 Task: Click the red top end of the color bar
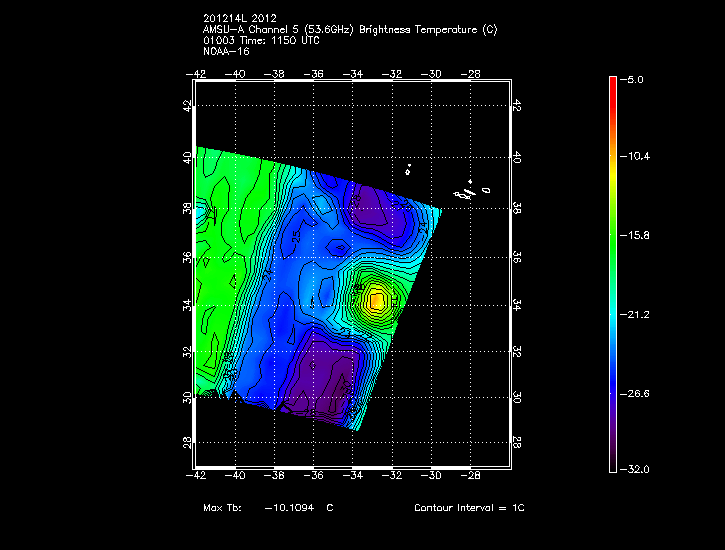click(613, 82)
